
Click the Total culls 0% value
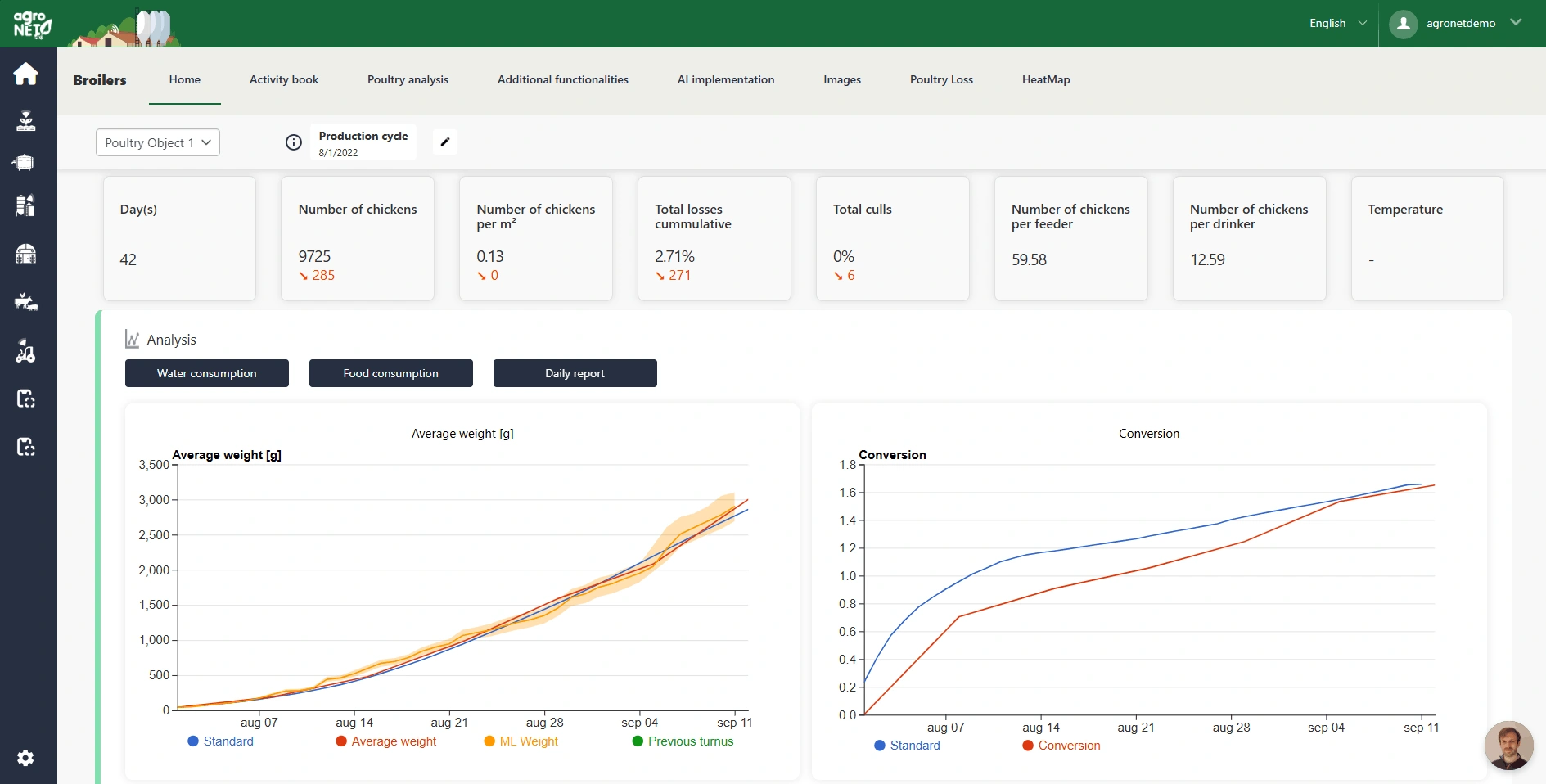[x=844, y=256]
